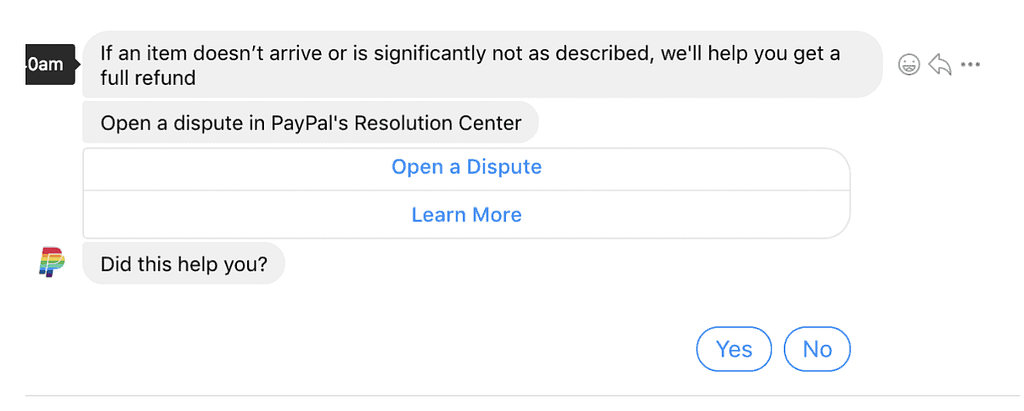Image resolution: width=1024 pixels, height=411 pixels.
Task: Tap the No pill button
Action: (817, 349)
